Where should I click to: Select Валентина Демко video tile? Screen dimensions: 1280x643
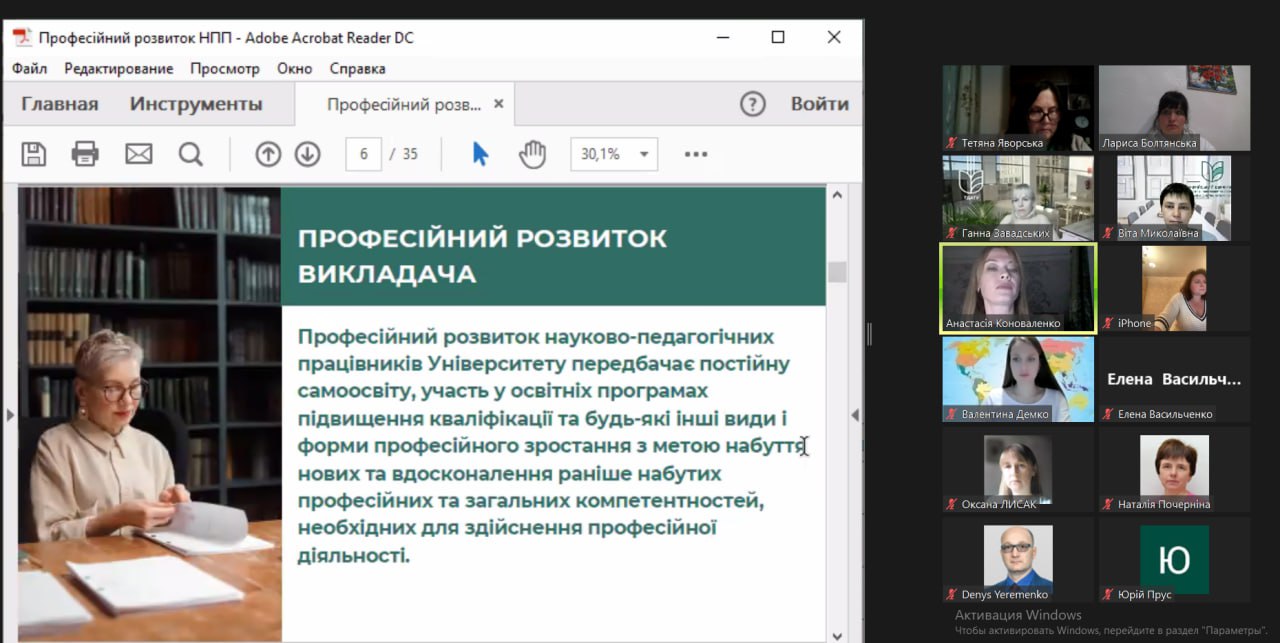point(1018,379)
